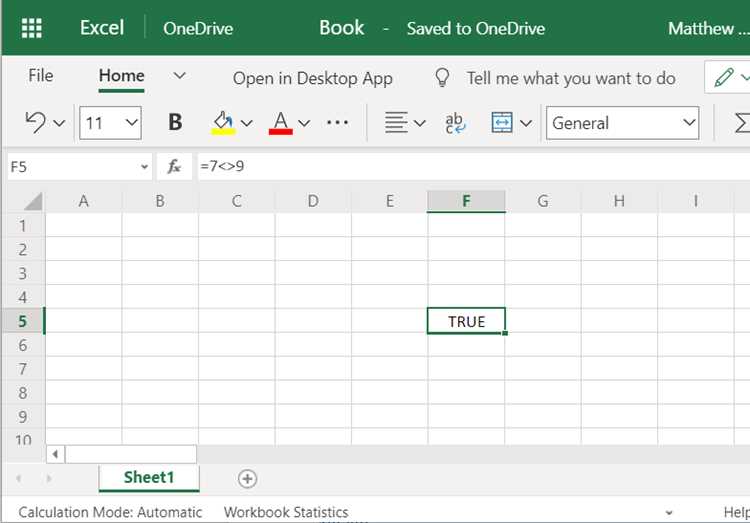The height and width of the screenshot is (523, 750).
Task: Expand the status bar chevron
Action: pyautogui.click(x=669, y=512)
